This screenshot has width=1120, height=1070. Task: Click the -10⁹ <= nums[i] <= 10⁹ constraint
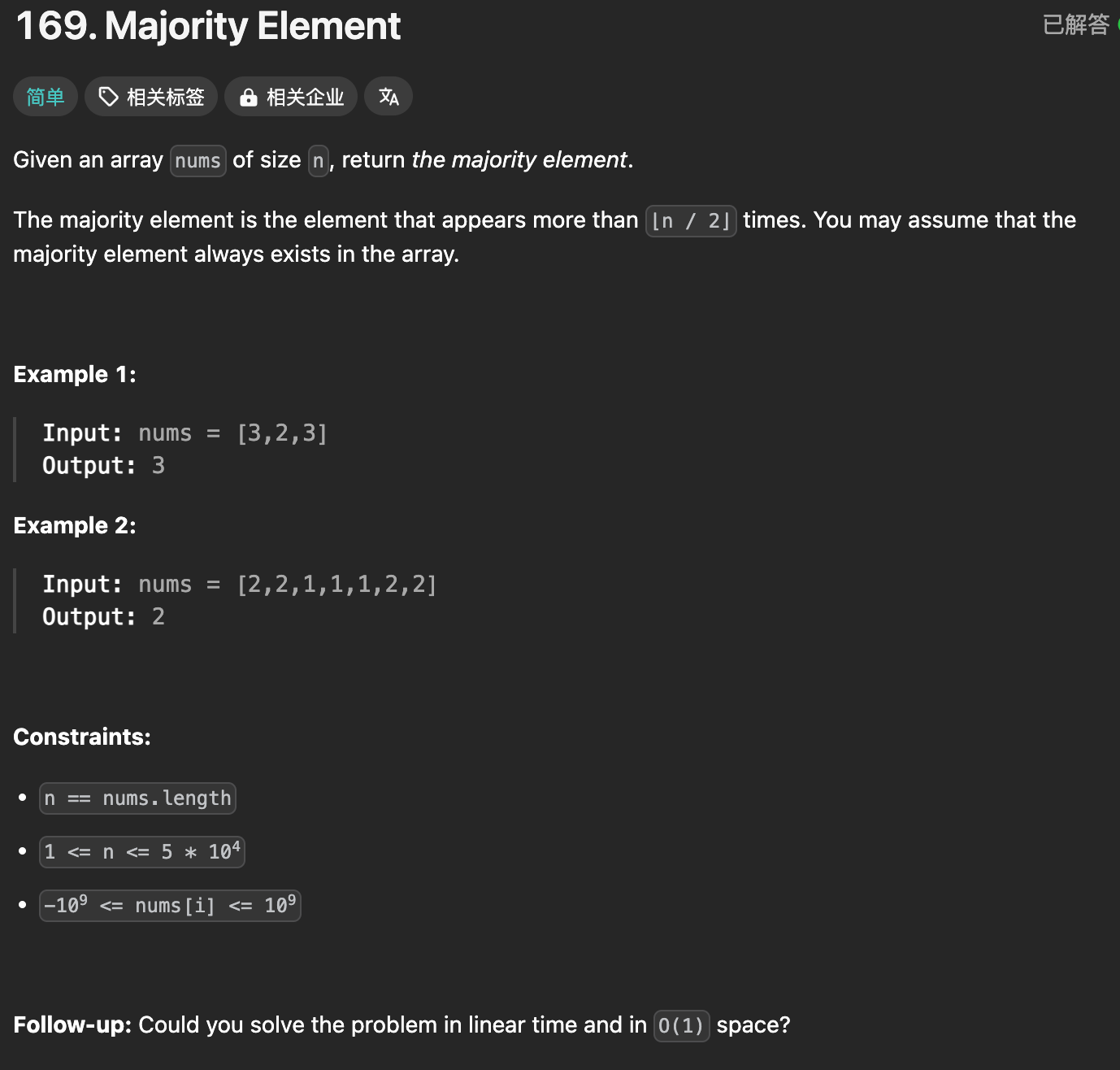point(170,905)
